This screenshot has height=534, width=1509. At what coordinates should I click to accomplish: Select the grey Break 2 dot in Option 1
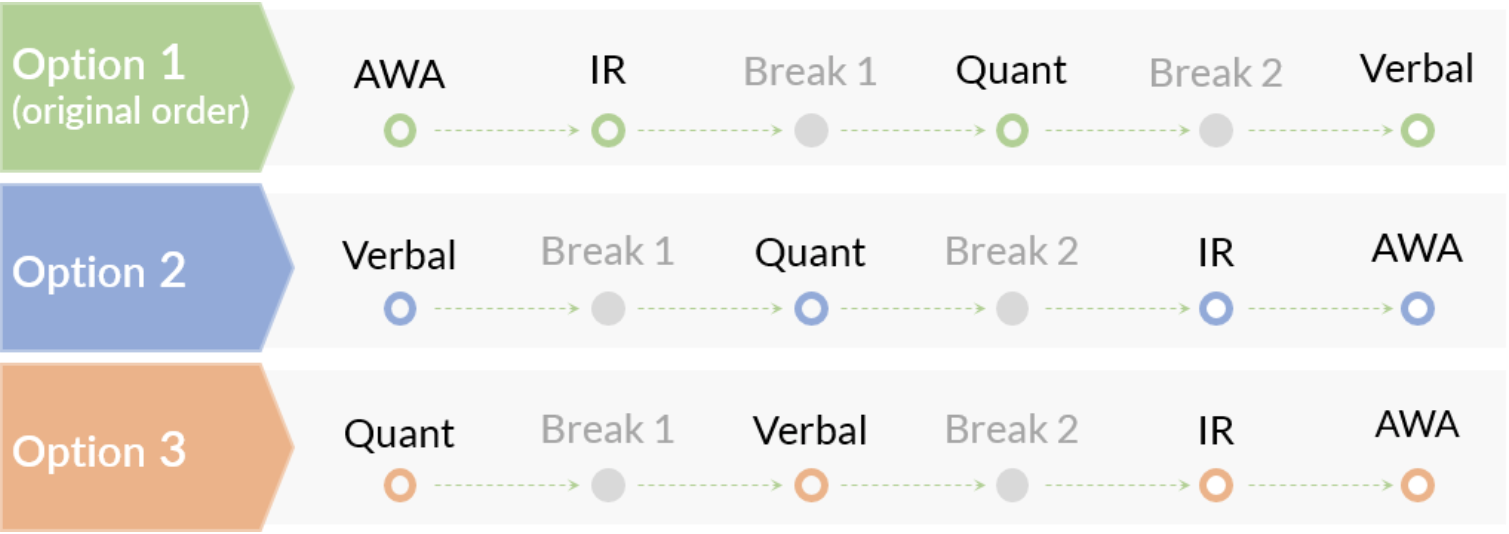pyautogui.click(x=1215, y=130)
